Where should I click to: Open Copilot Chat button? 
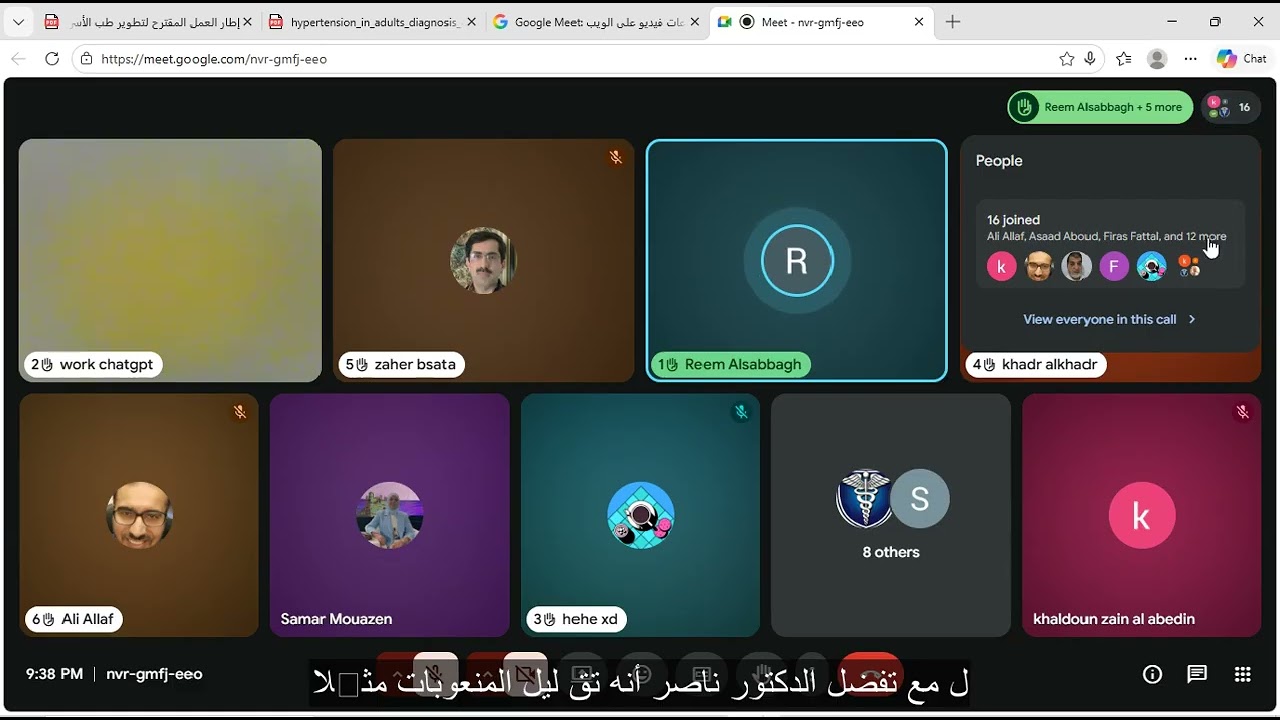coord(1242,59)
